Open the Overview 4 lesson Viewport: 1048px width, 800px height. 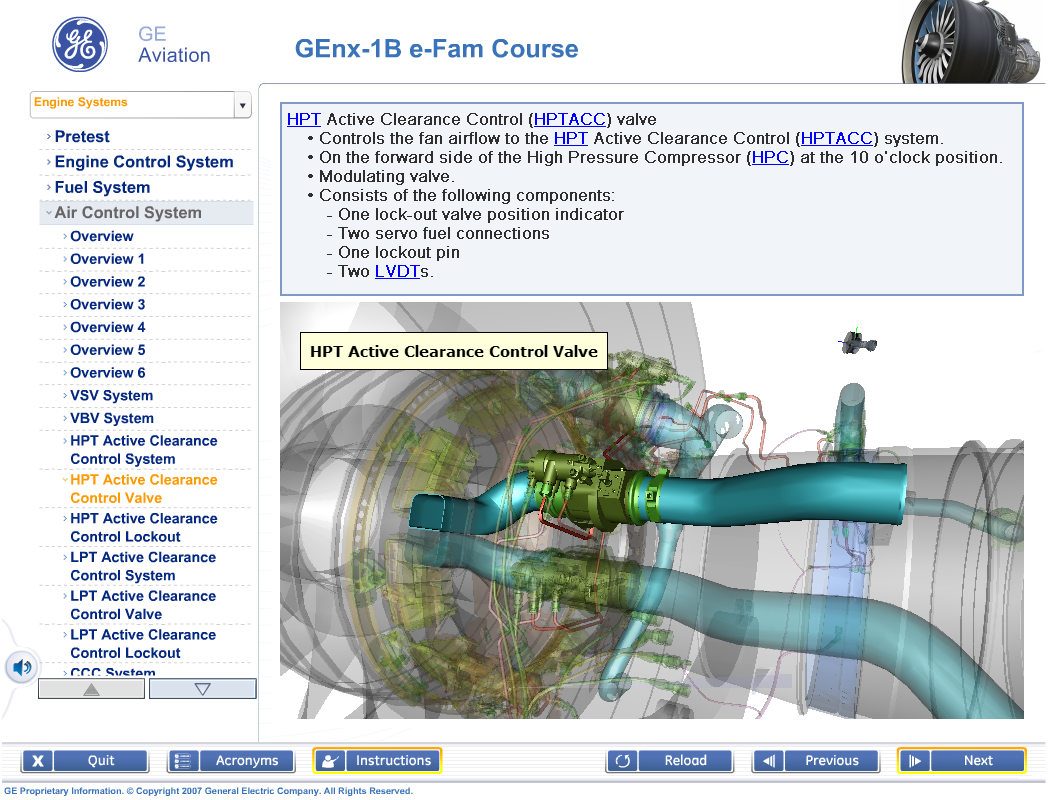tap(108, 327)
